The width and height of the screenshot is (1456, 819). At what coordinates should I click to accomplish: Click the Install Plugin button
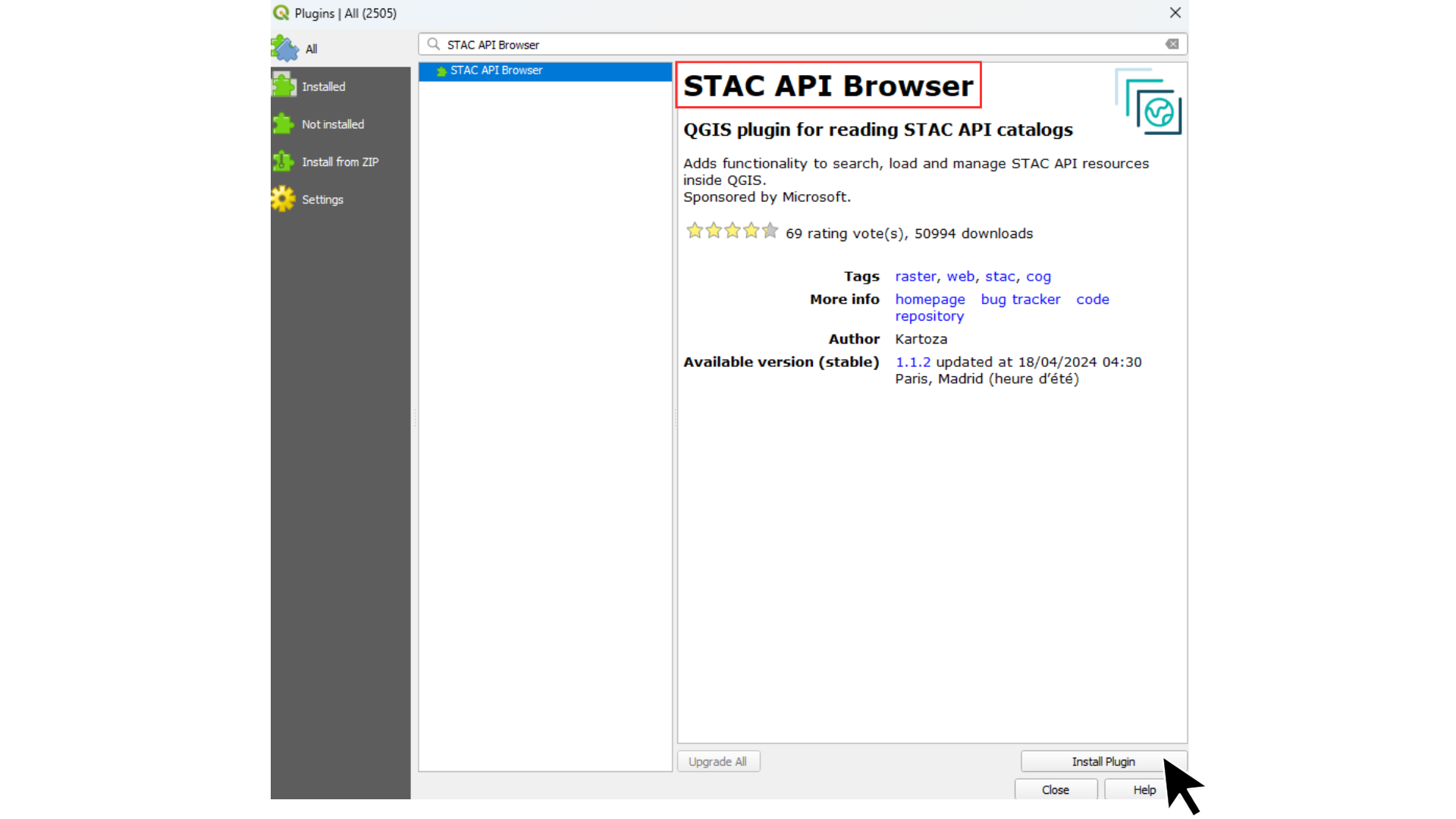click(1103, 761)
